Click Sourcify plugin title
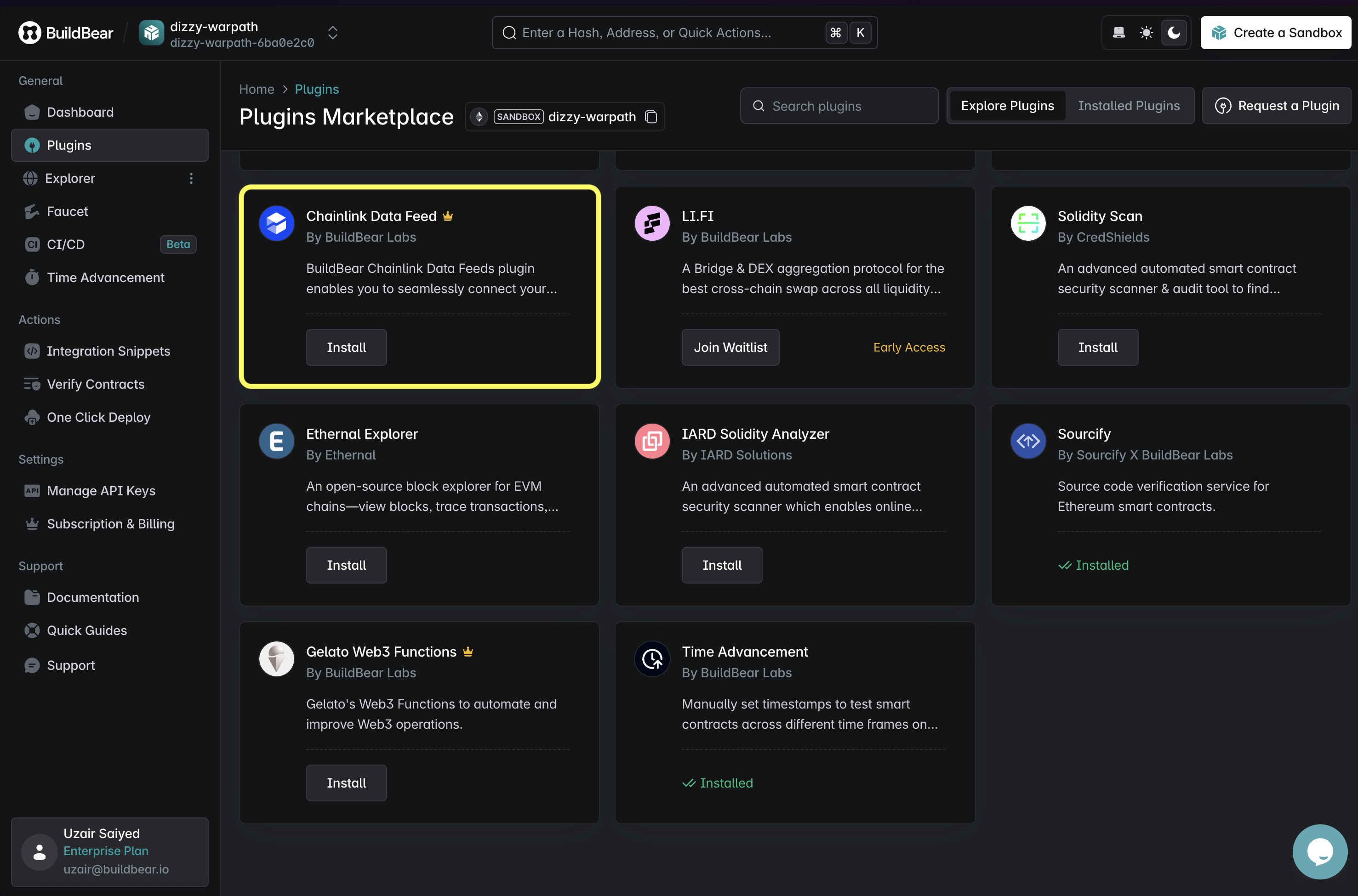 [x=1084, y=434]
